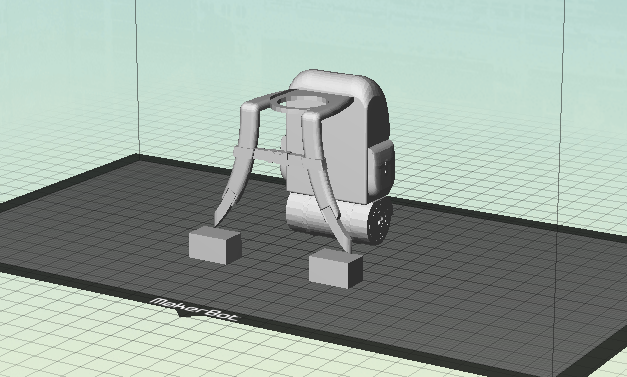The height and width of the screenshot is (377, 627).
Task: Select the left support block
Action: tap(215, 245)
